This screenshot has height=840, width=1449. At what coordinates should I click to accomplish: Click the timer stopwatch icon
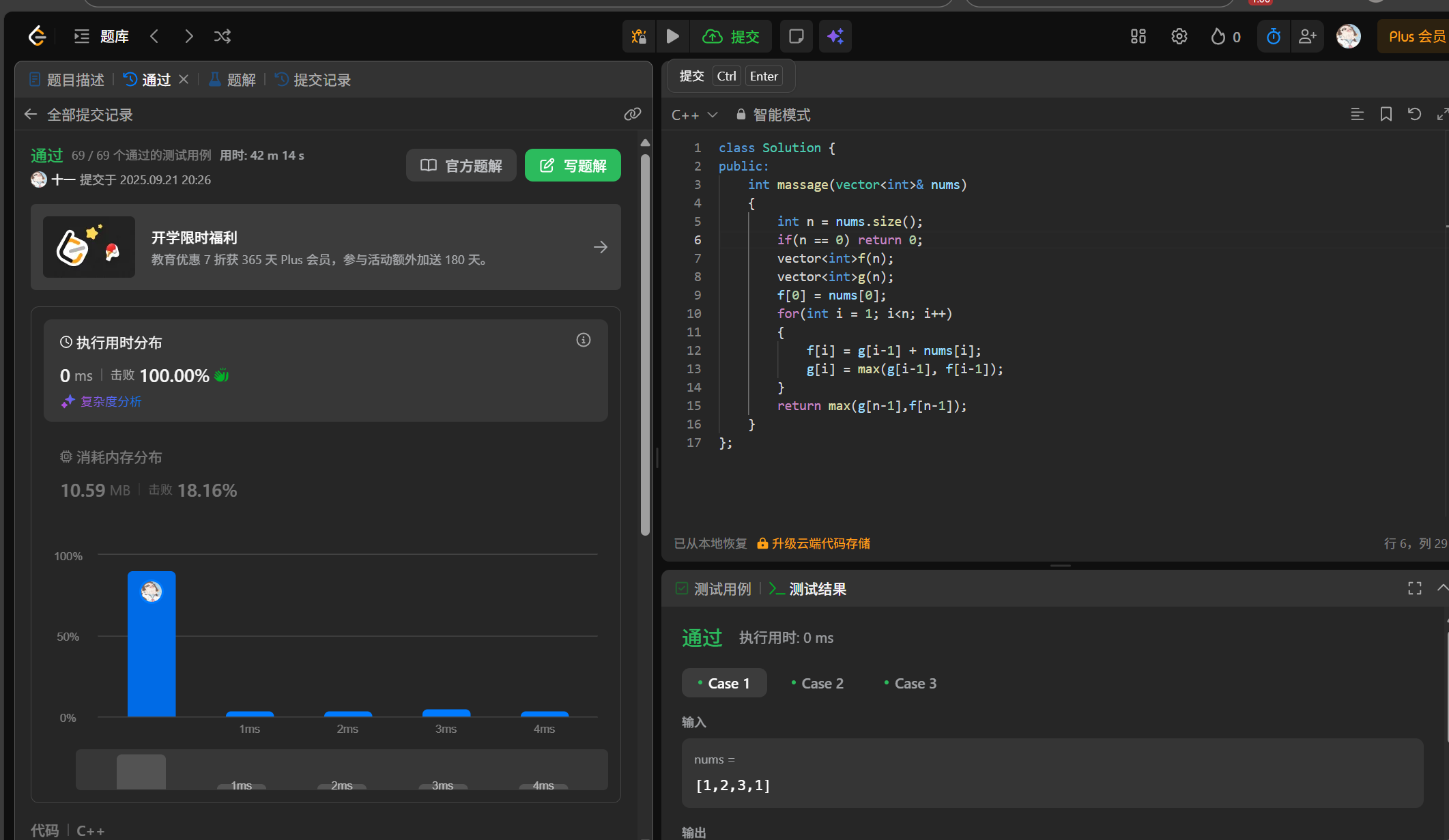click(1274, 36)
